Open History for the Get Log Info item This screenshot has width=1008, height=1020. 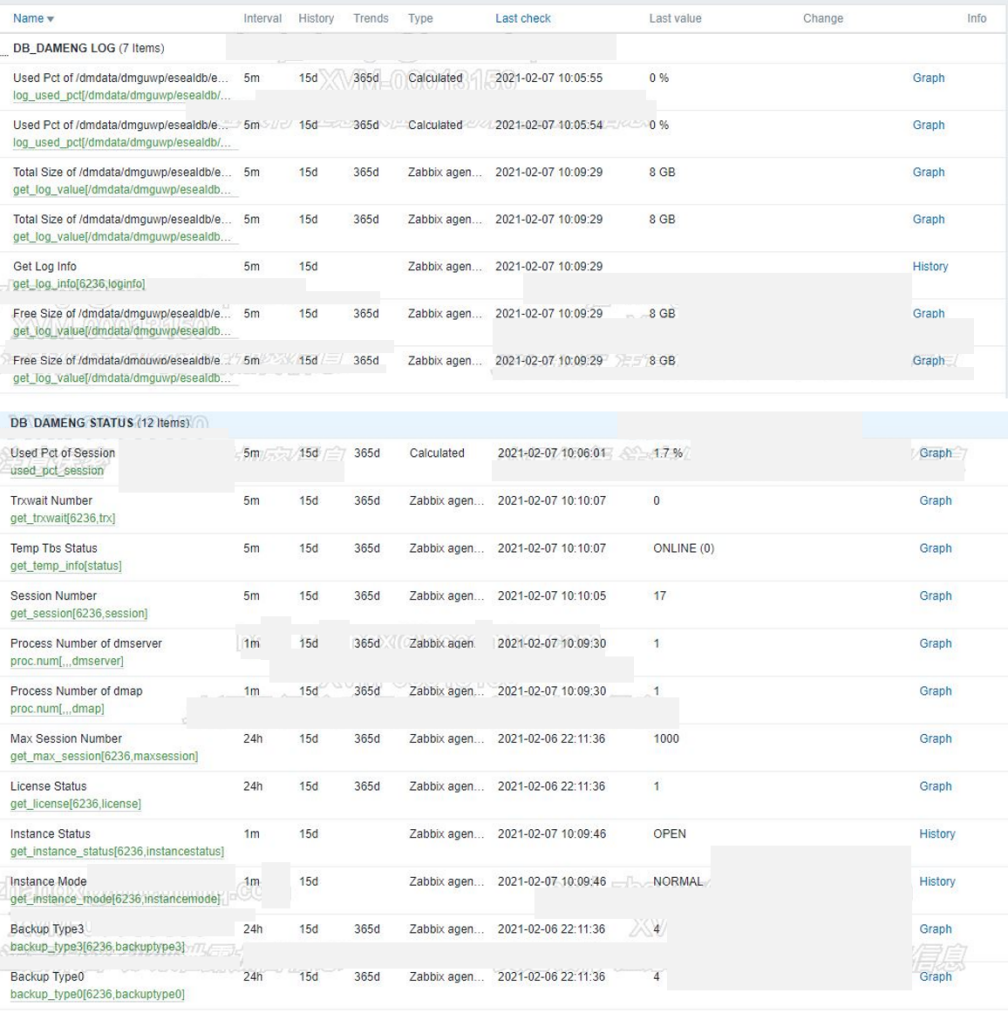coord(930,267)
